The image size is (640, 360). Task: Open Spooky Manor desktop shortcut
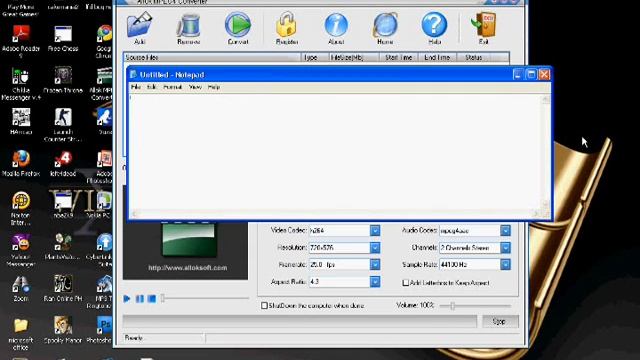(63, 330)
